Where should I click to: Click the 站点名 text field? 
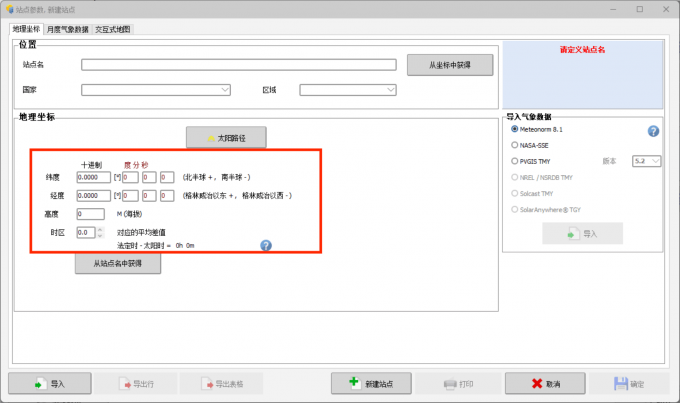coord(239,65)
